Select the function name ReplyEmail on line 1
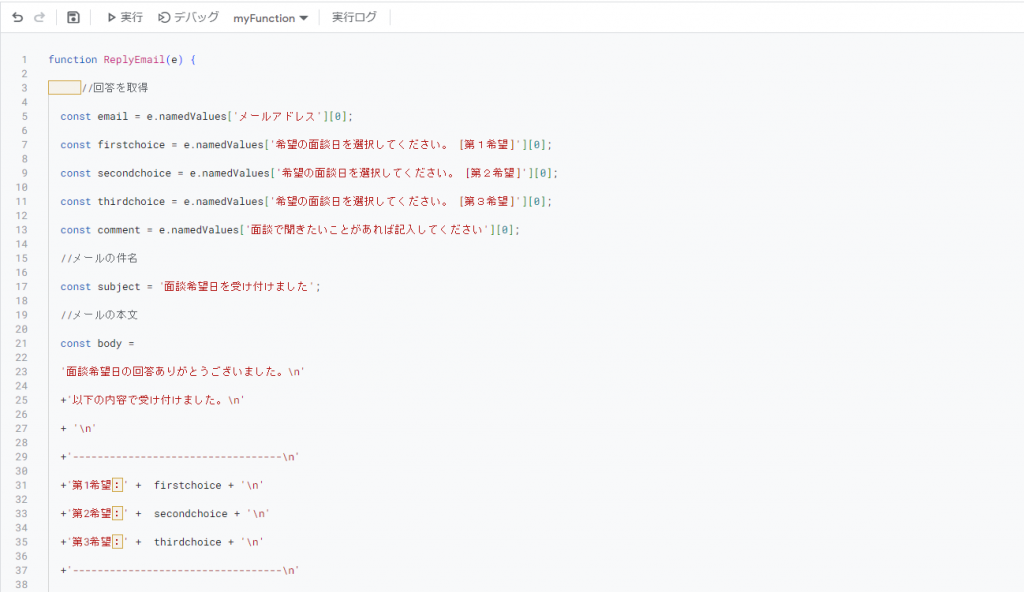The width and height of the screenshot is (1024, 592). [x=135, y=59]
